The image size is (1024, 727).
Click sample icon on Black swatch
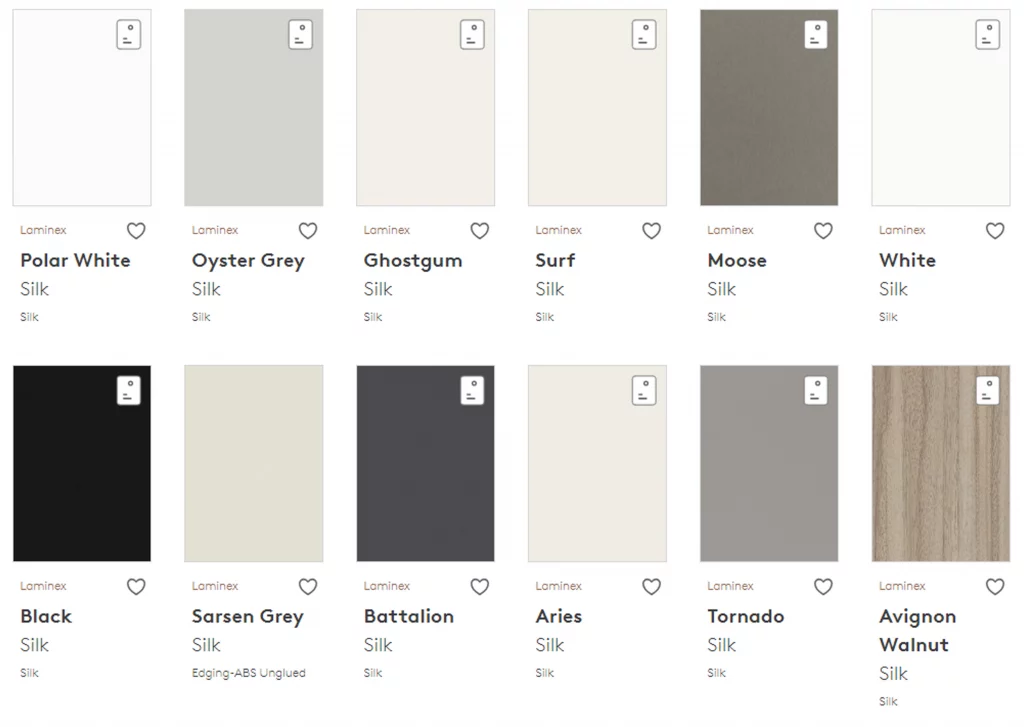(x=129, y=391)
